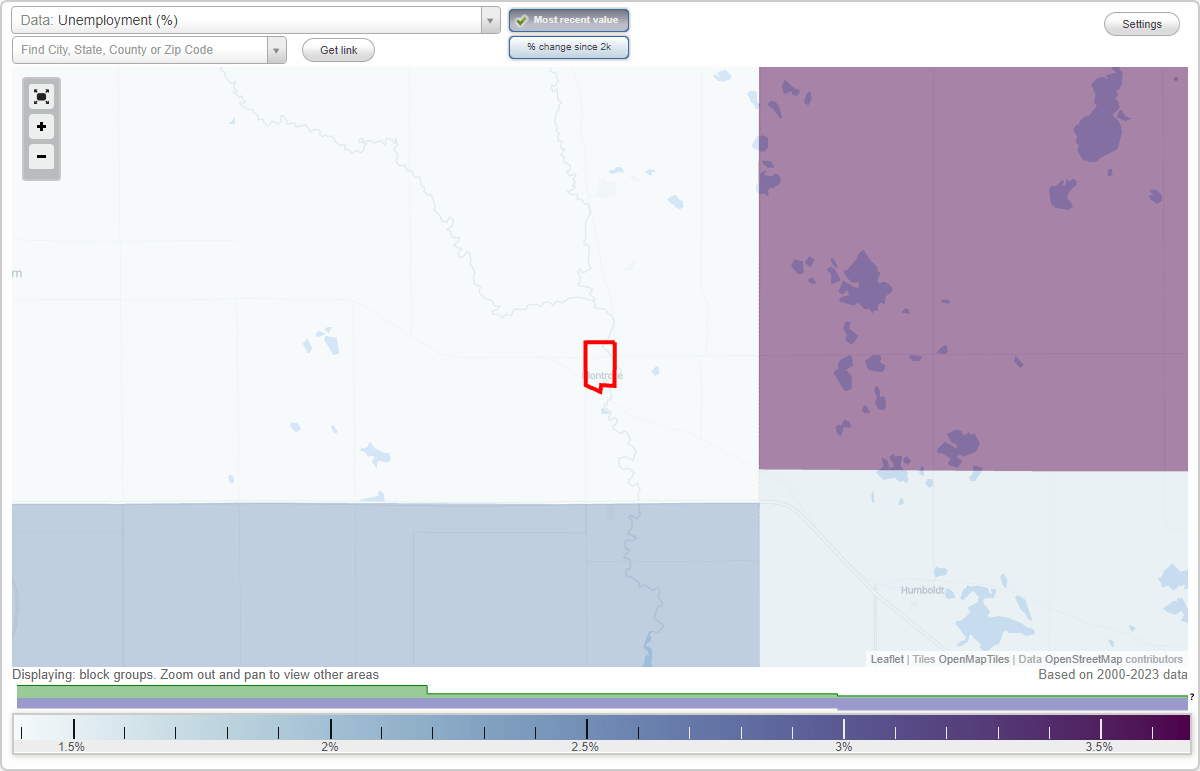Click the full-extent map icon

click(41, 96)
